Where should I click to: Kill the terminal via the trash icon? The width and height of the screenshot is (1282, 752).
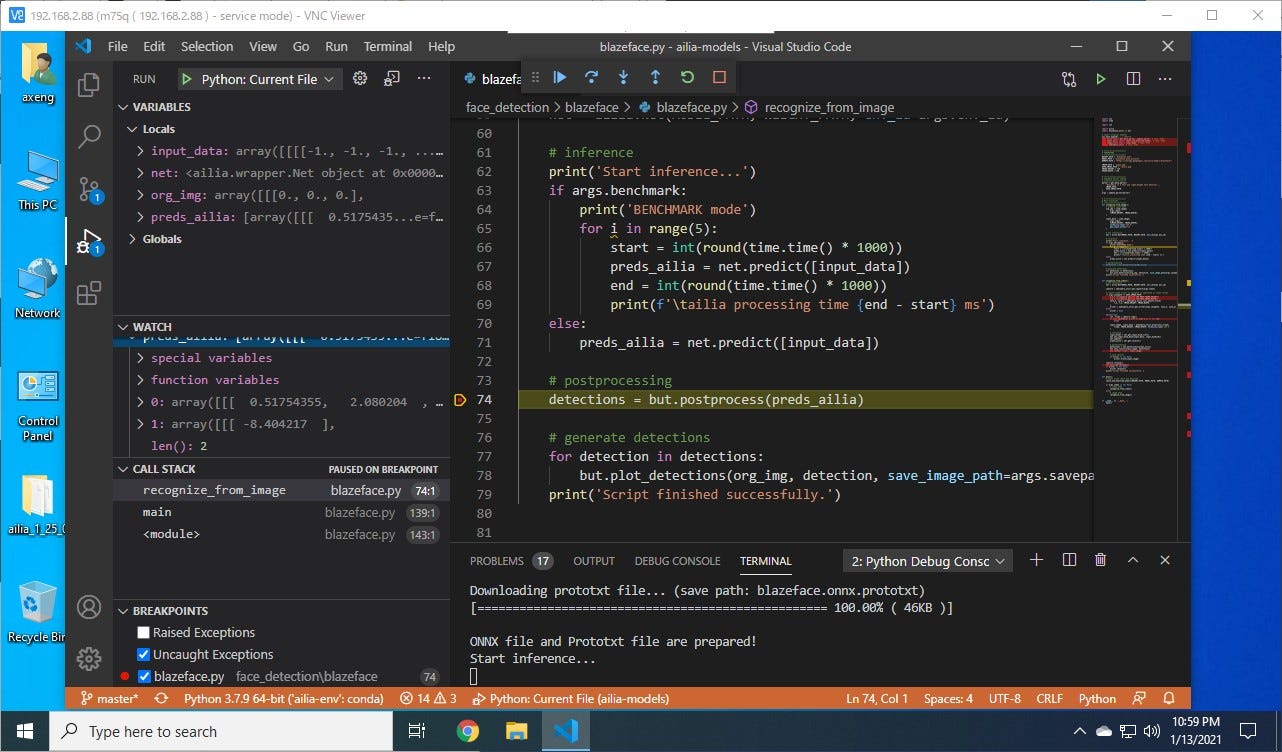click(1100, 560)
